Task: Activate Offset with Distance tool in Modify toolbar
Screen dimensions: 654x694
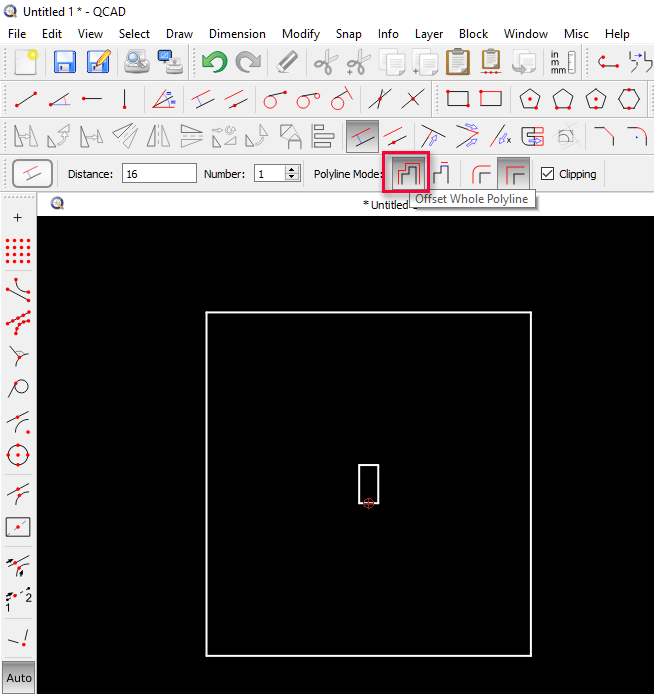Action: (362, 136)
